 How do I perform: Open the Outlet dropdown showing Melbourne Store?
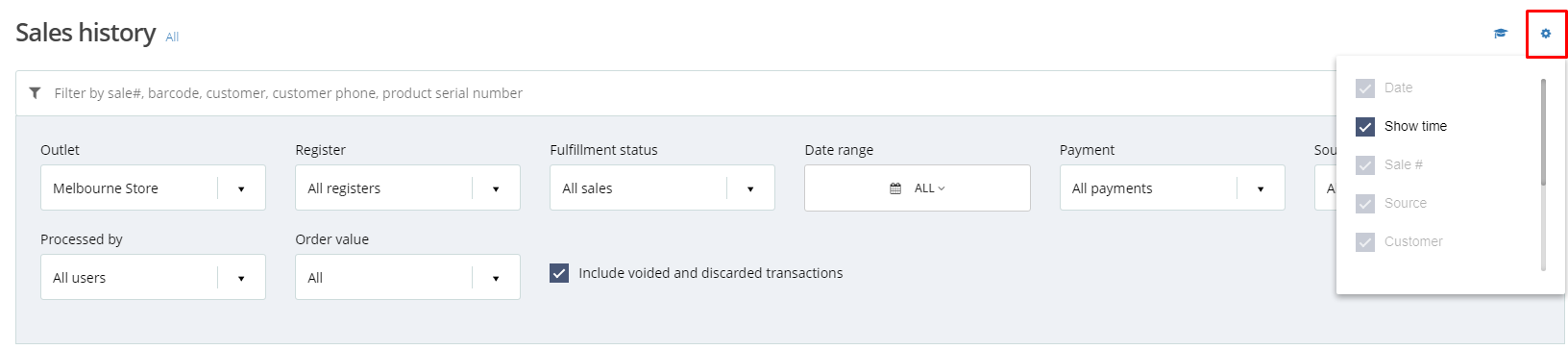153,187
